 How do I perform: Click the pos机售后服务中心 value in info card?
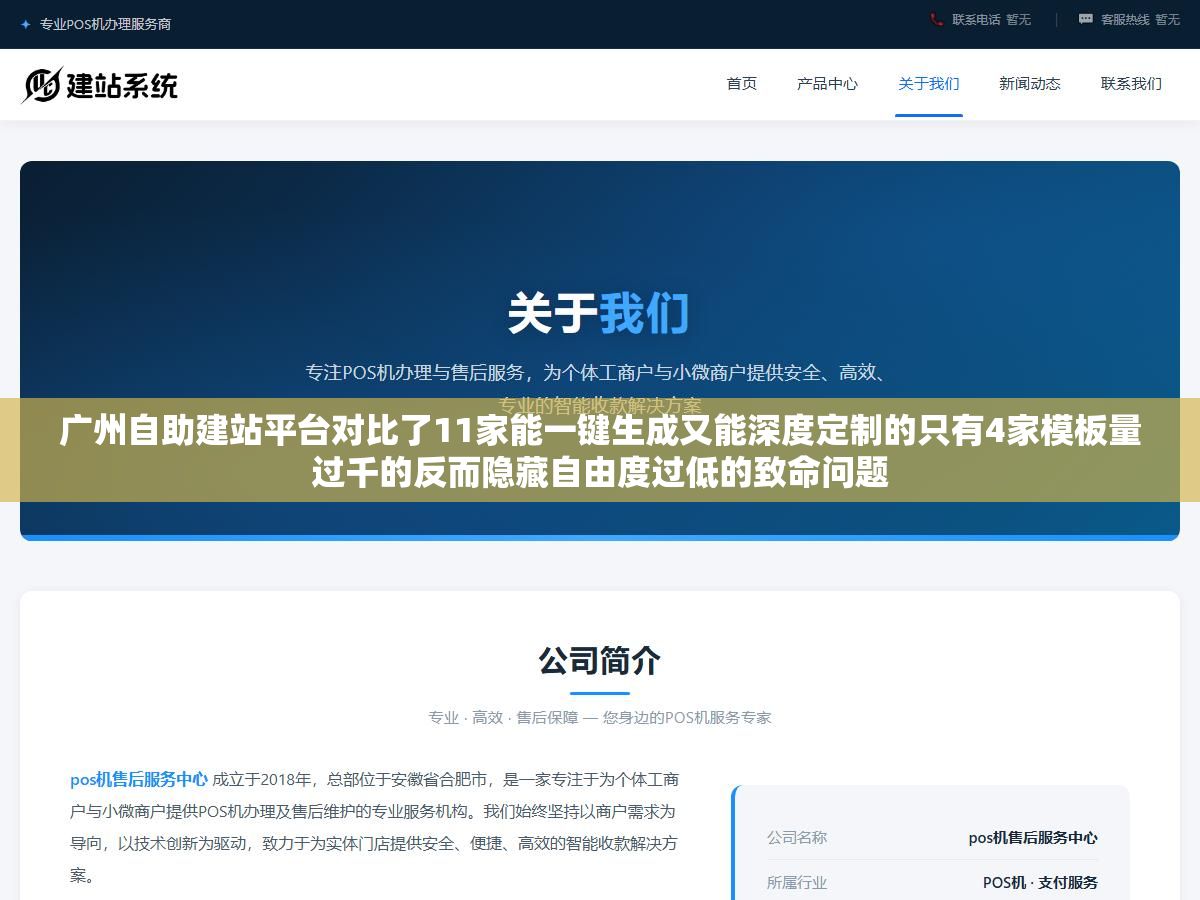pos(1033,838)
